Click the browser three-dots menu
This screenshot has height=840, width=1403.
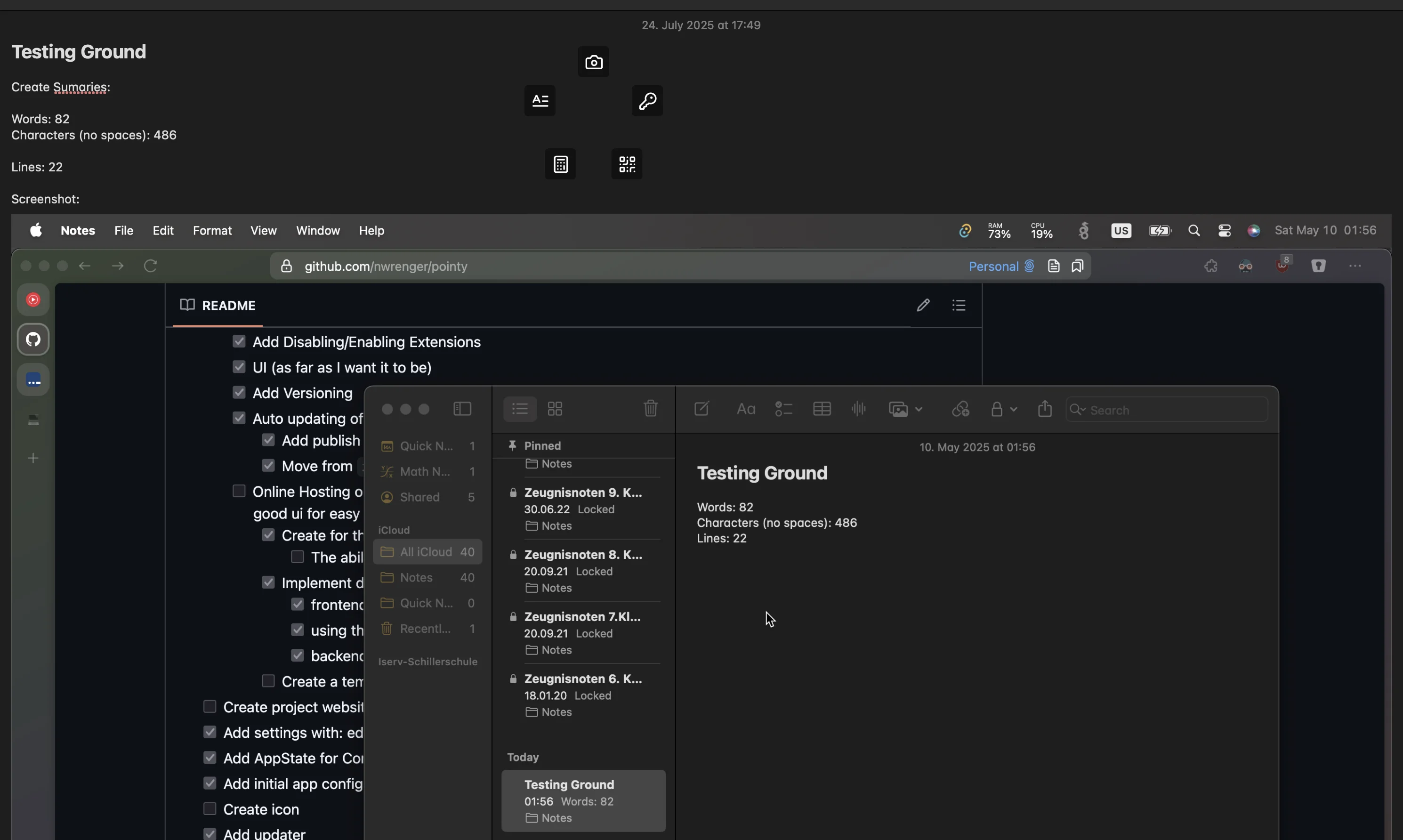(1355, 266)
